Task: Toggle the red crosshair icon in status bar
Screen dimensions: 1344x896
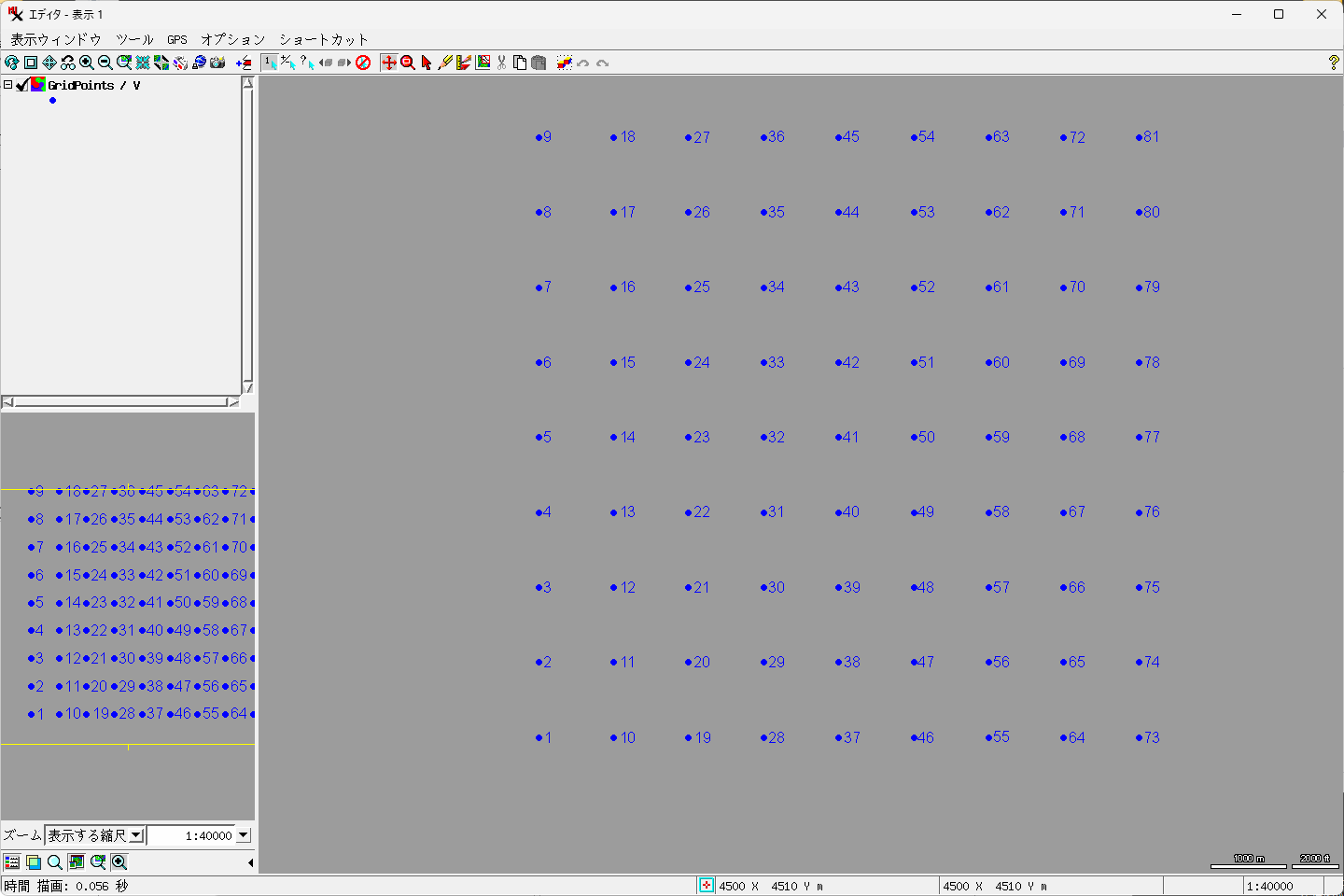Action: (x=707, y=886)
